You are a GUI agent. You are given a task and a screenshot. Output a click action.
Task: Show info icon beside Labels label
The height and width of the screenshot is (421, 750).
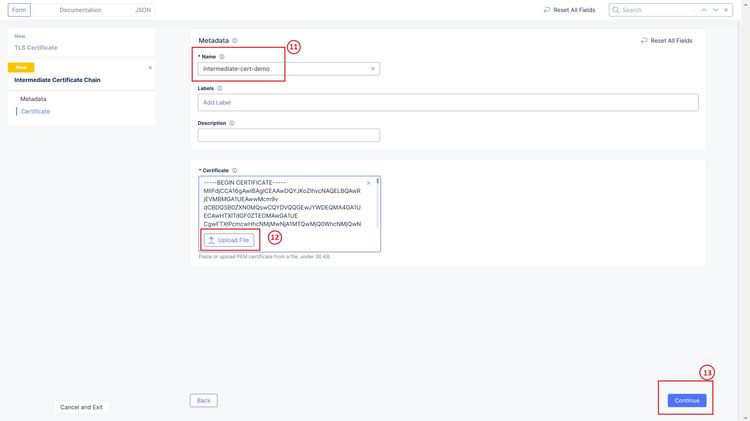tap(220, 89)
